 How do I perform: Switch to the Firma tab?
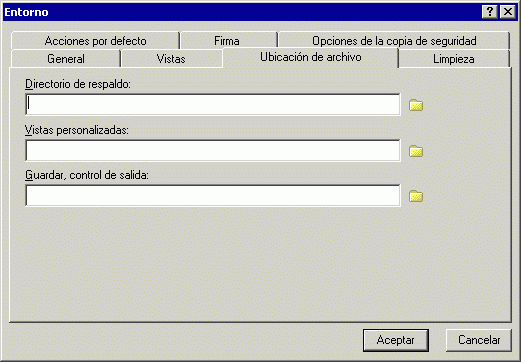point(228,41)
